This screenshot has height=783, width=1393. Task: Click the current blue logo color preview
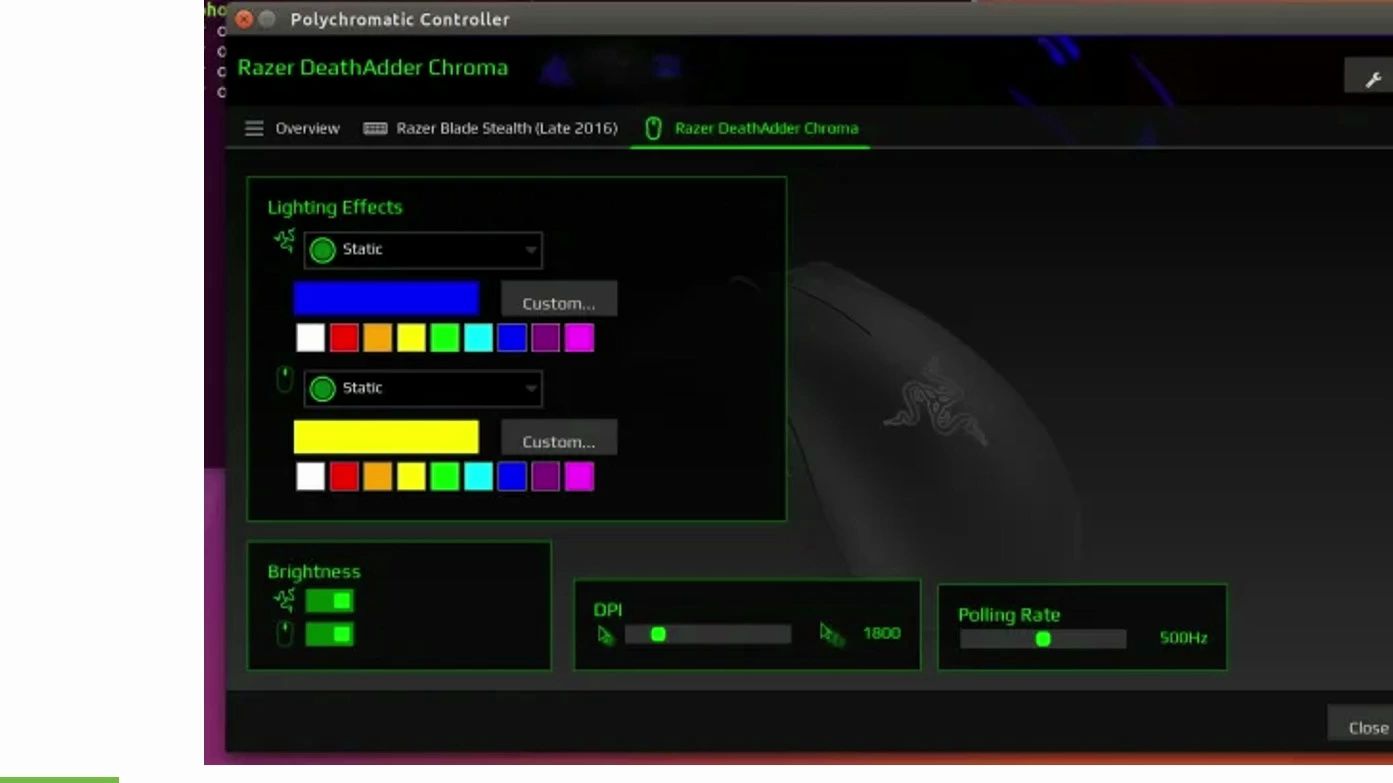[386, 299]
